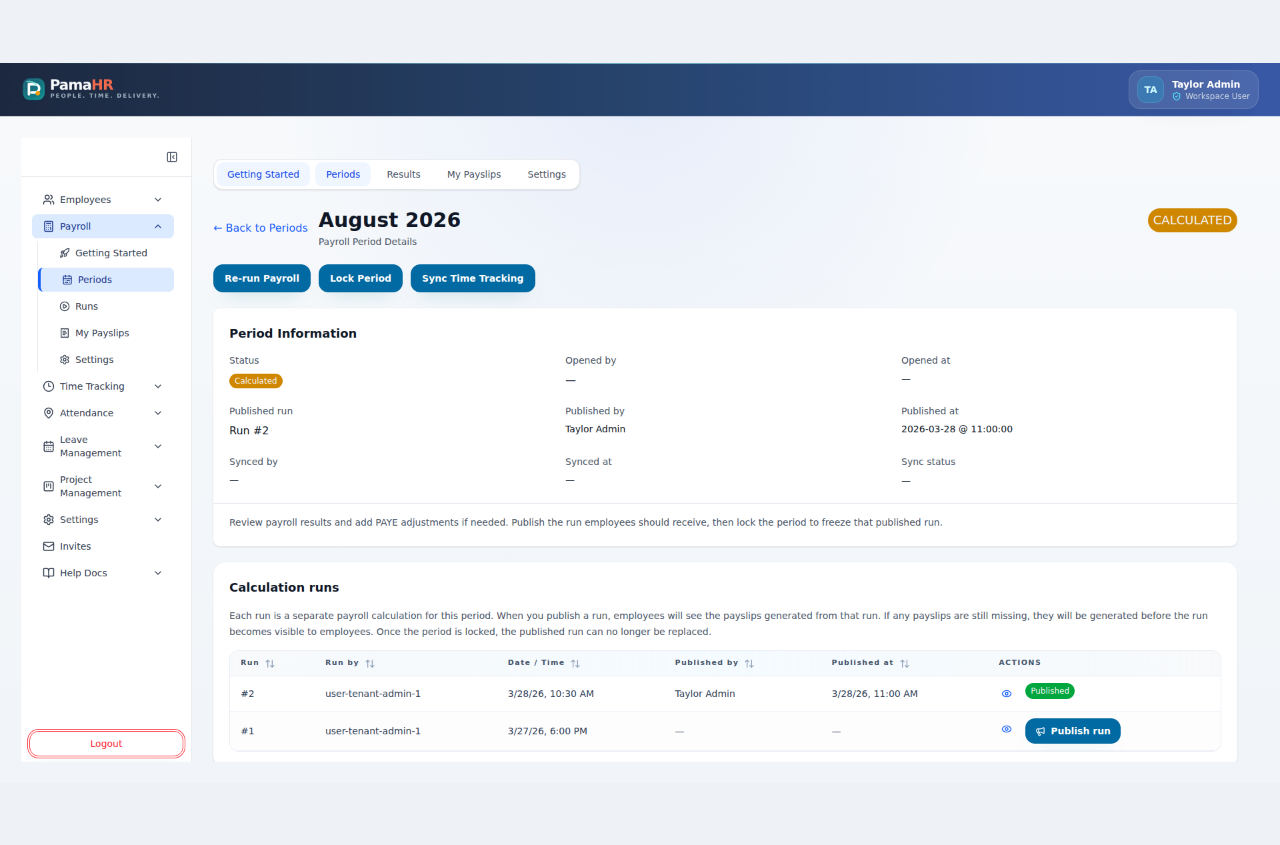Click the My Payslips document icon
Image resolution: width=1280 pixels, height=845 pixels.
coord(65,333)
